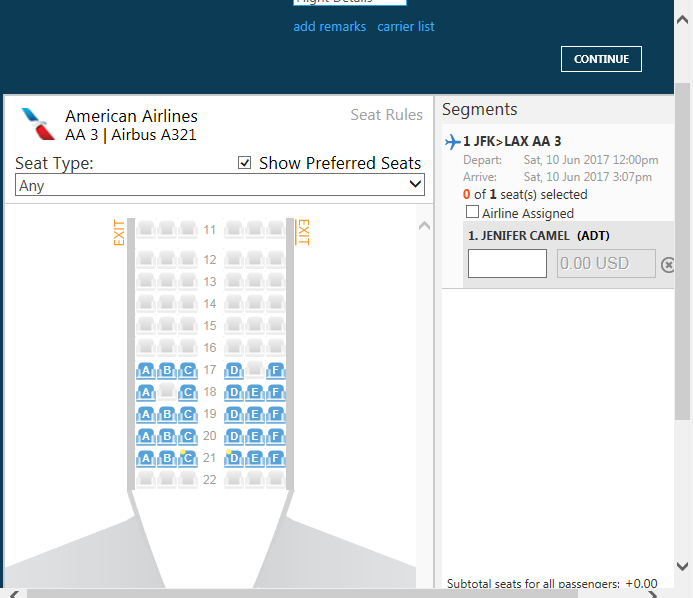The width and height of the screenshot is (693, 598).
Task: Select seat 17F by the window
Action: 276,370
